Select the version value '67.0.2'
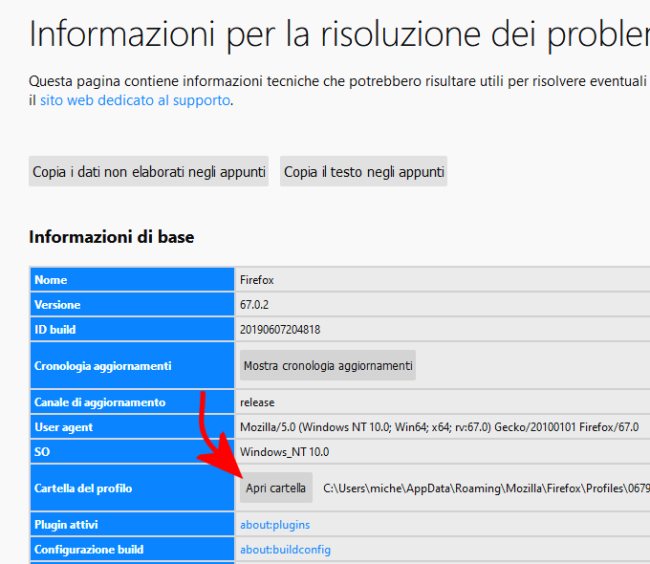 click(x=254, y=305)
